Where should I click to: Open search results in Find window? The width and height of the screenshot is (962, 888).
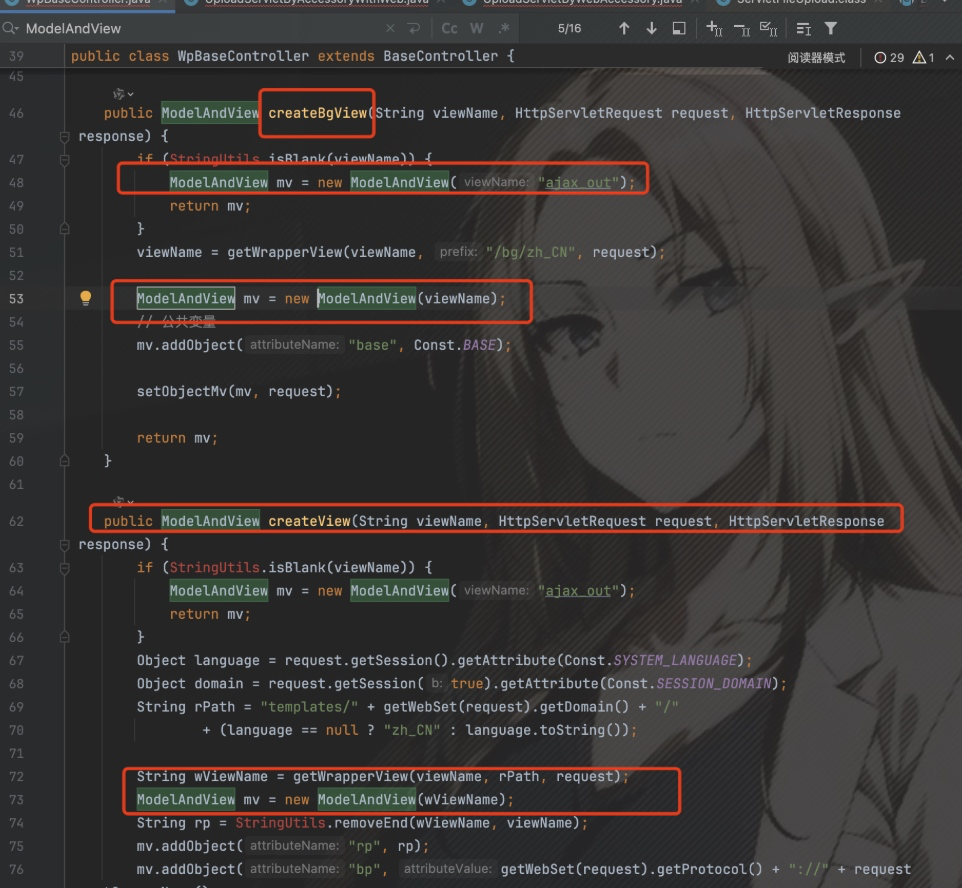click(x=679, y=28)
